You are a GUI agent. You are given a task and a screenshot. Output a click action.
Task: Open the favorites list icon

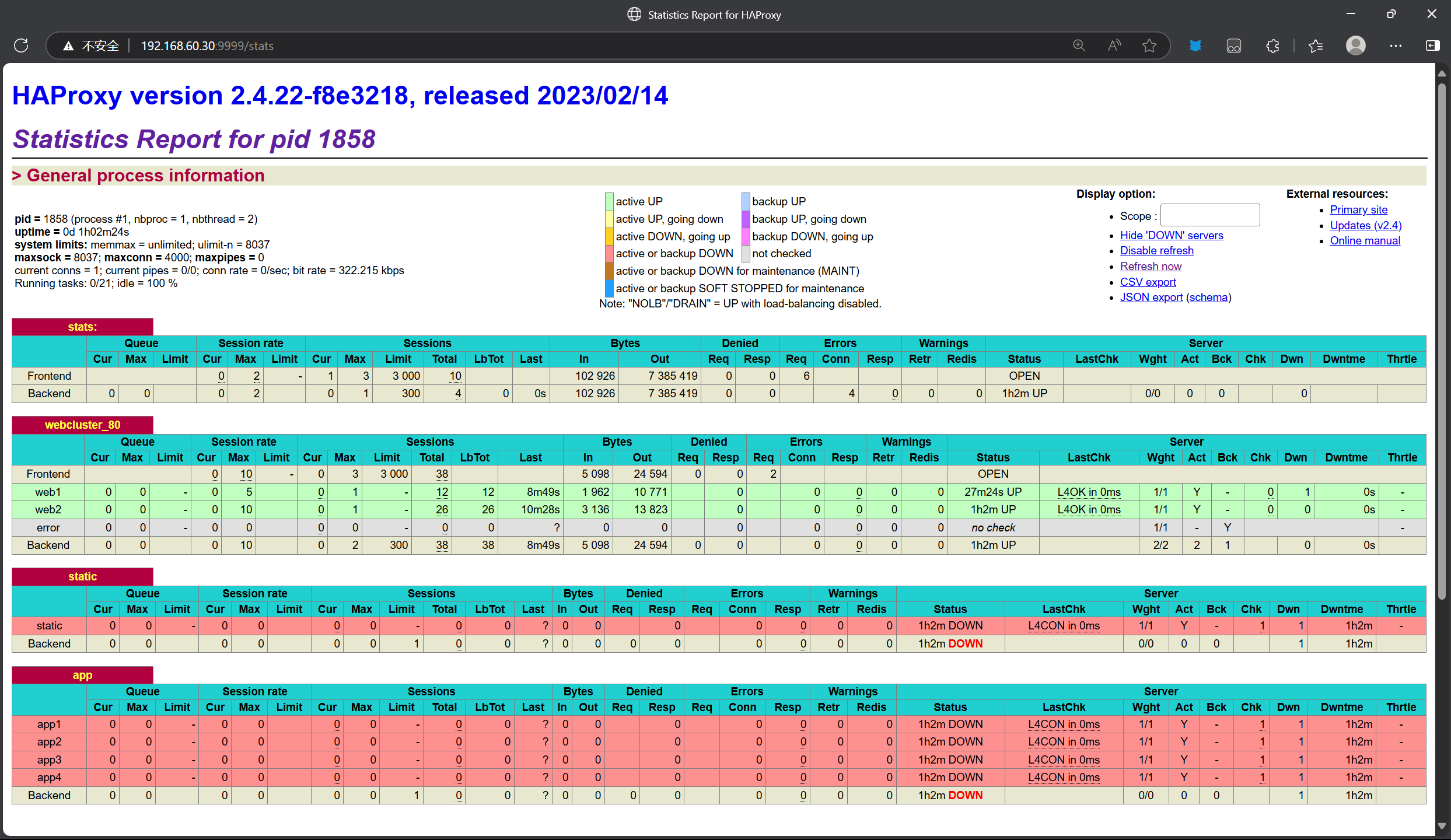click(1316, 45)
